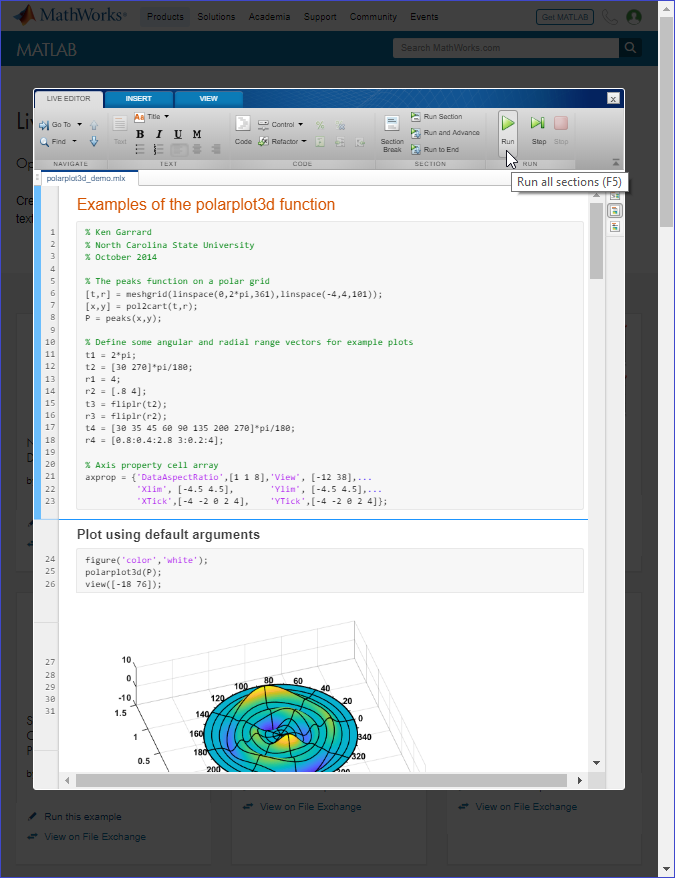Toggle underline text formatting
675x878 pixels.
tap(178, 134)
